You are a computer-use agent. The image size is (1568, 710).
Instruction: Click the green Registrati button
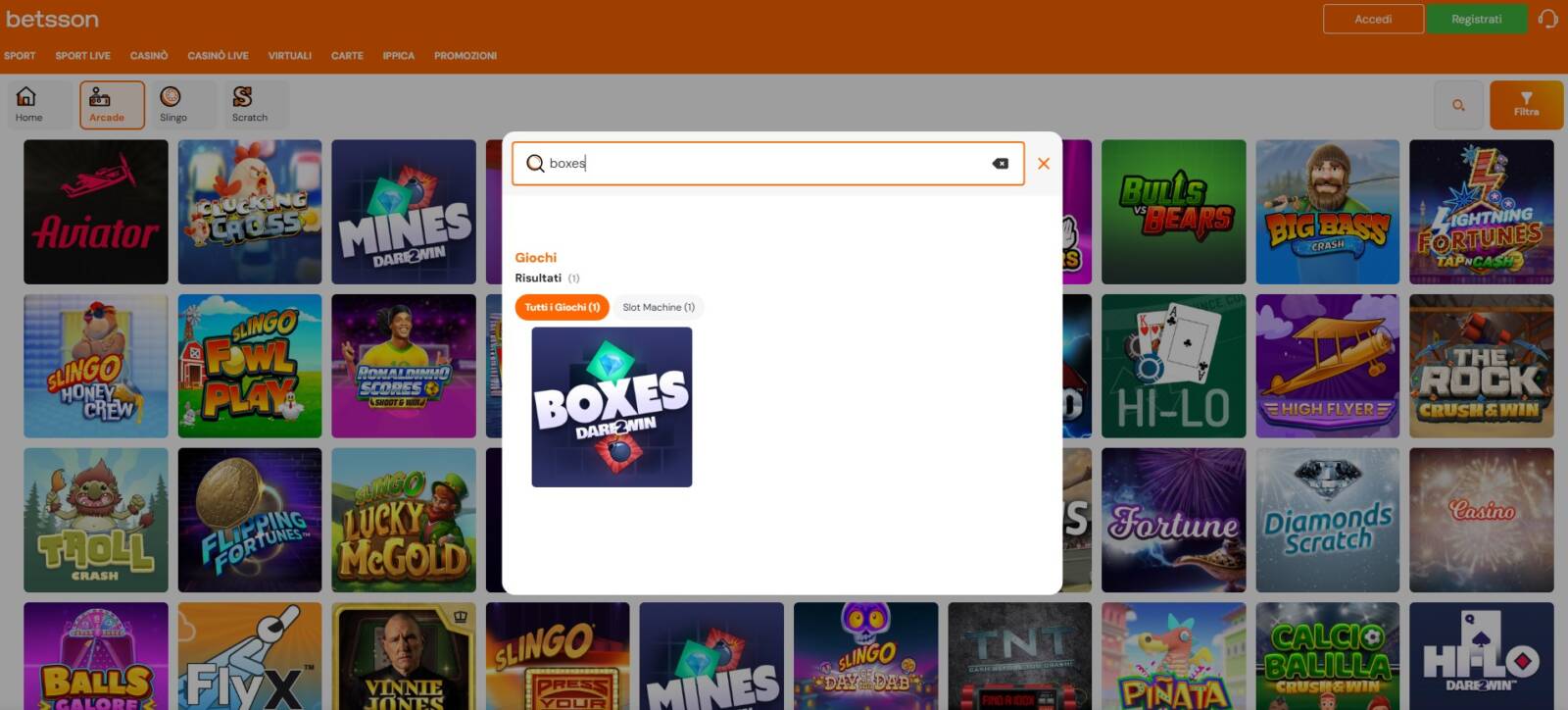1476,19
